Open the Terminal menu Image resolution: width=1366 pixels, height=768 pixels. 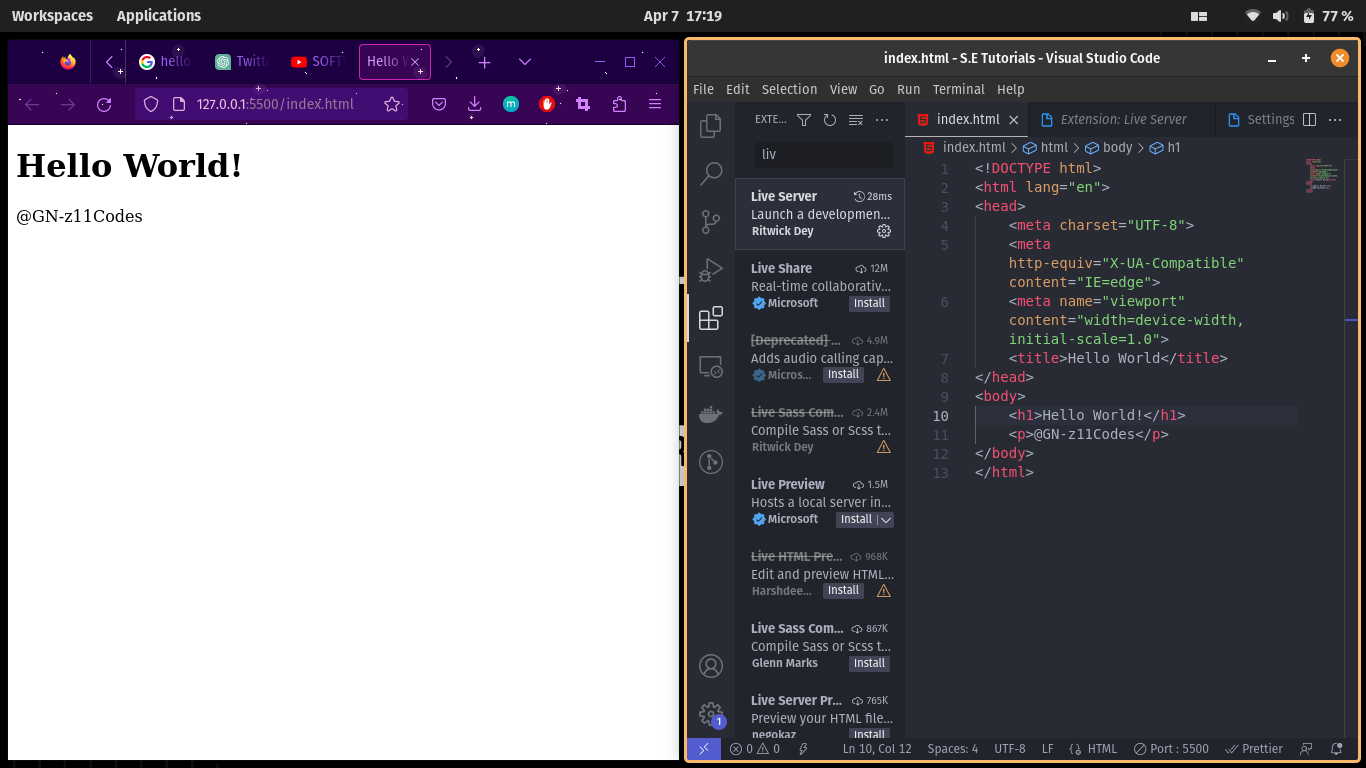coord(958,89)
